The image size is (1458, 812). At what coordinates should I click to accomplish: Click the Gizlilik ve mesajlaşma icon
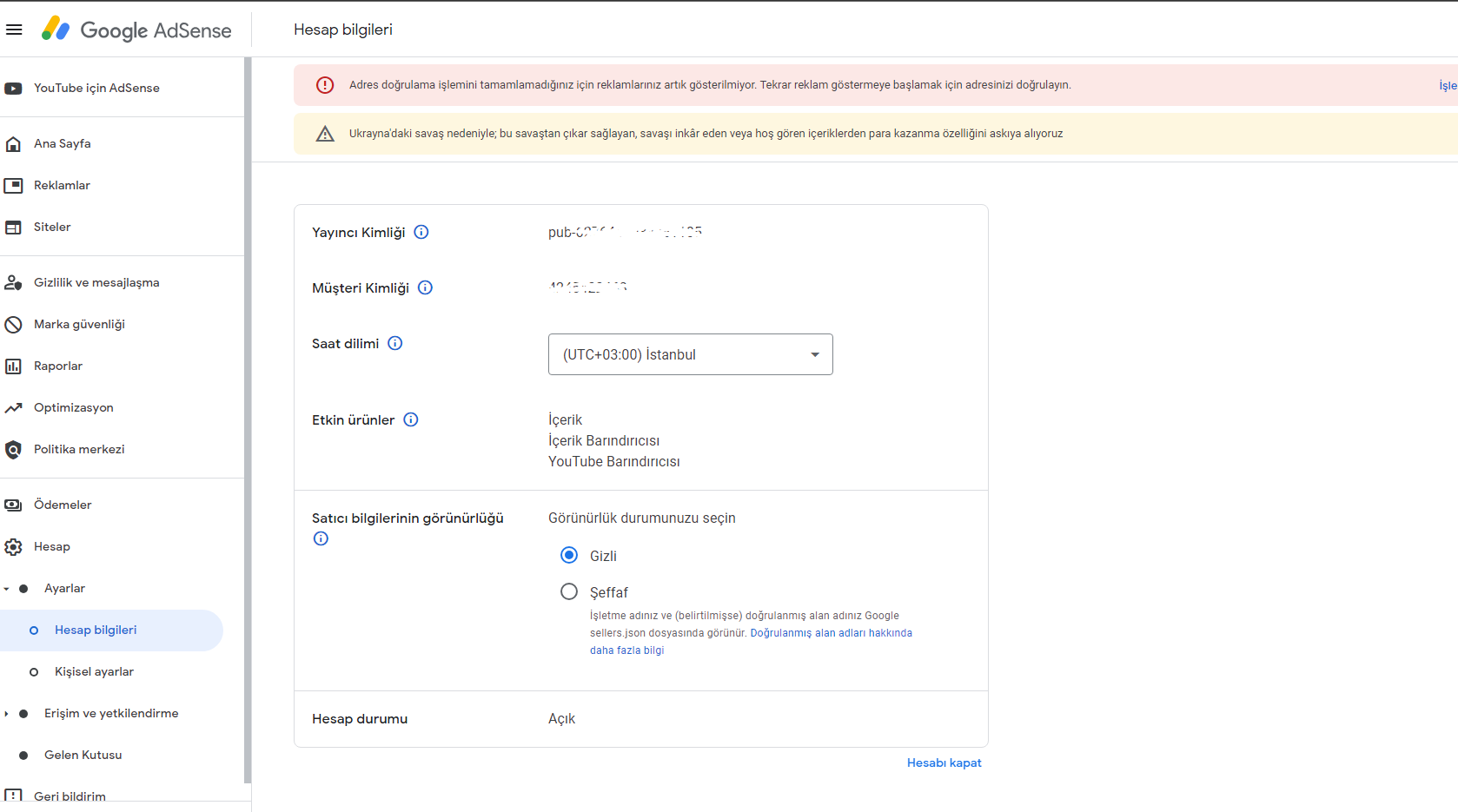click(x=13, y=283)
